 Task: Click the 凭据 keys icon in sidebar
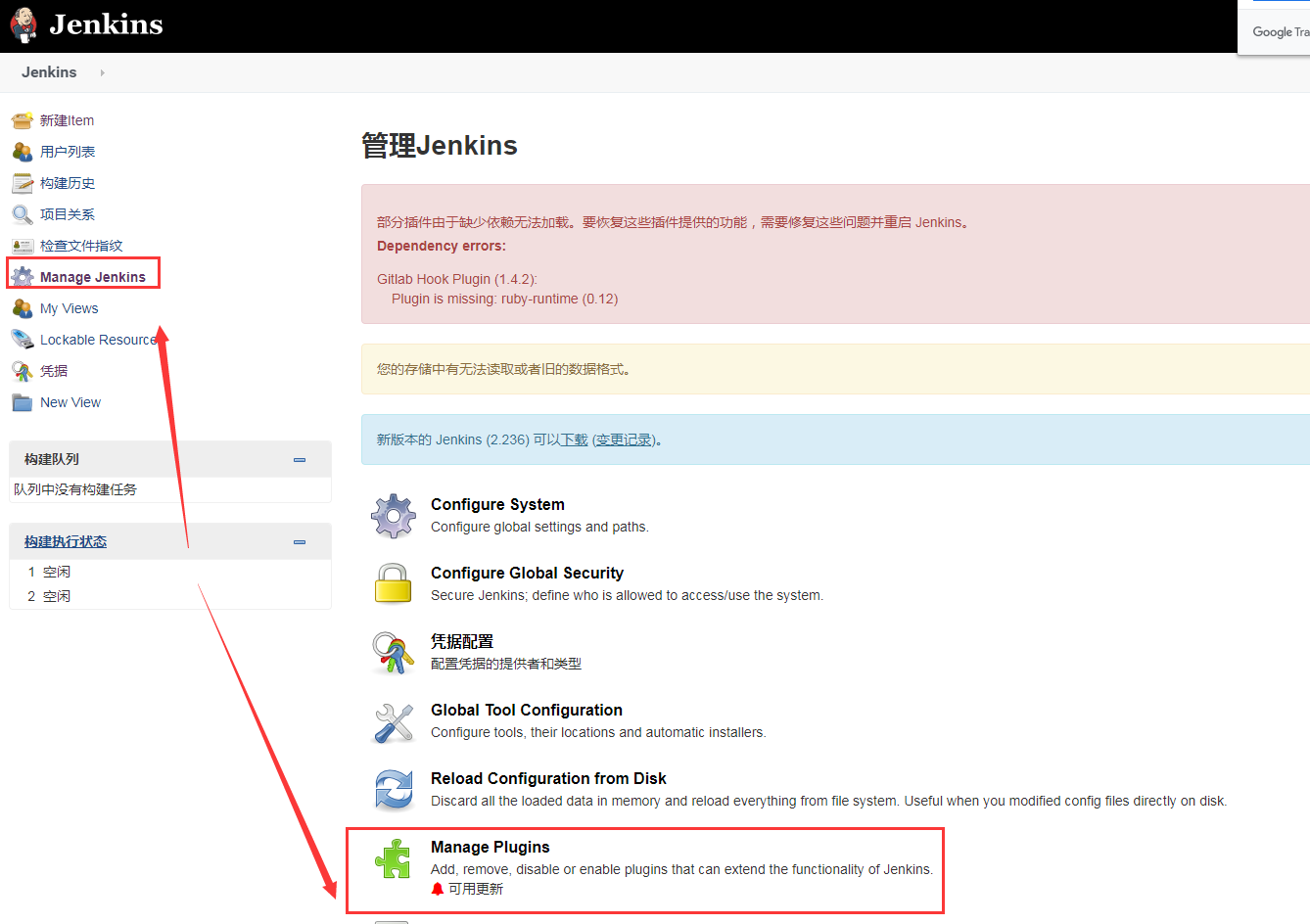[x=23, y=371]
